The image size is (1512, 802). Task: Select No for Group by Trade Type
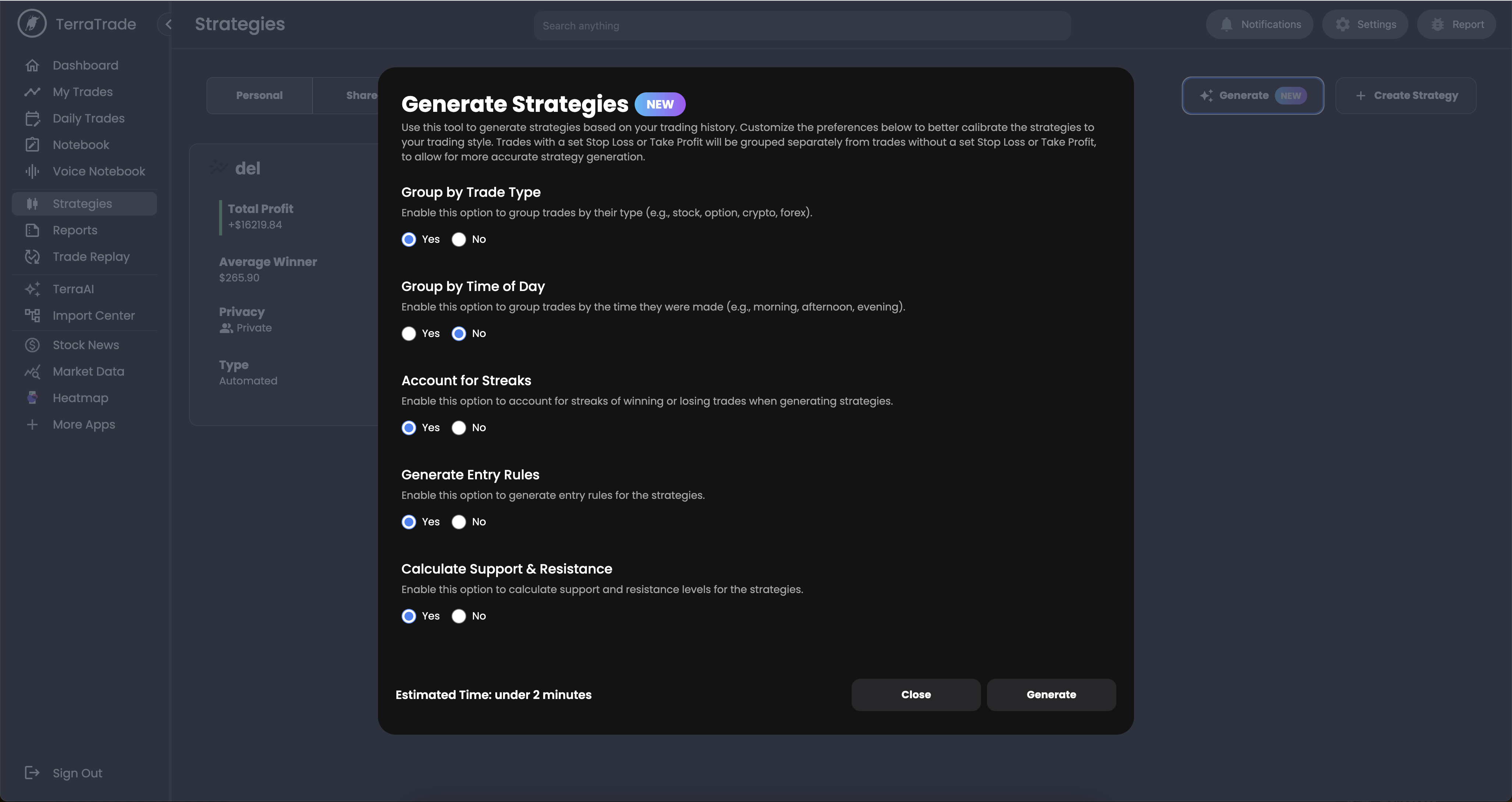click(459, 239)
